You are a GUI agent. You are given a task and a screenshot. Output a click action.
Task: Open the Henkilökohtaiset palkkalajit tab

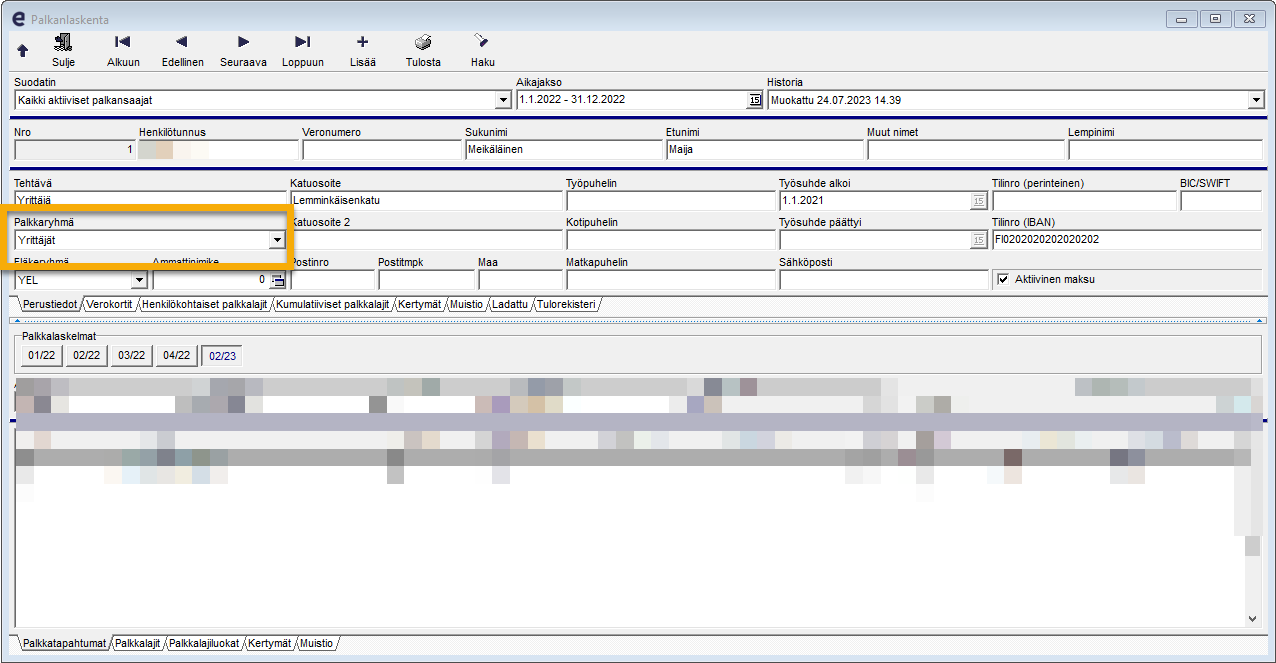coord(204,304)
